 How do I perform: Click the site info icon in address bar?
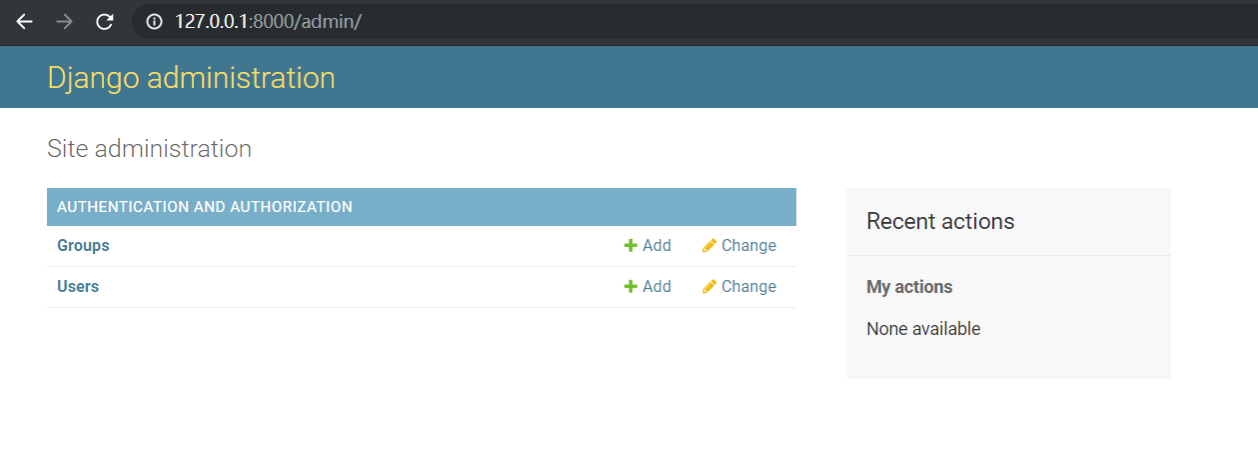154,21
